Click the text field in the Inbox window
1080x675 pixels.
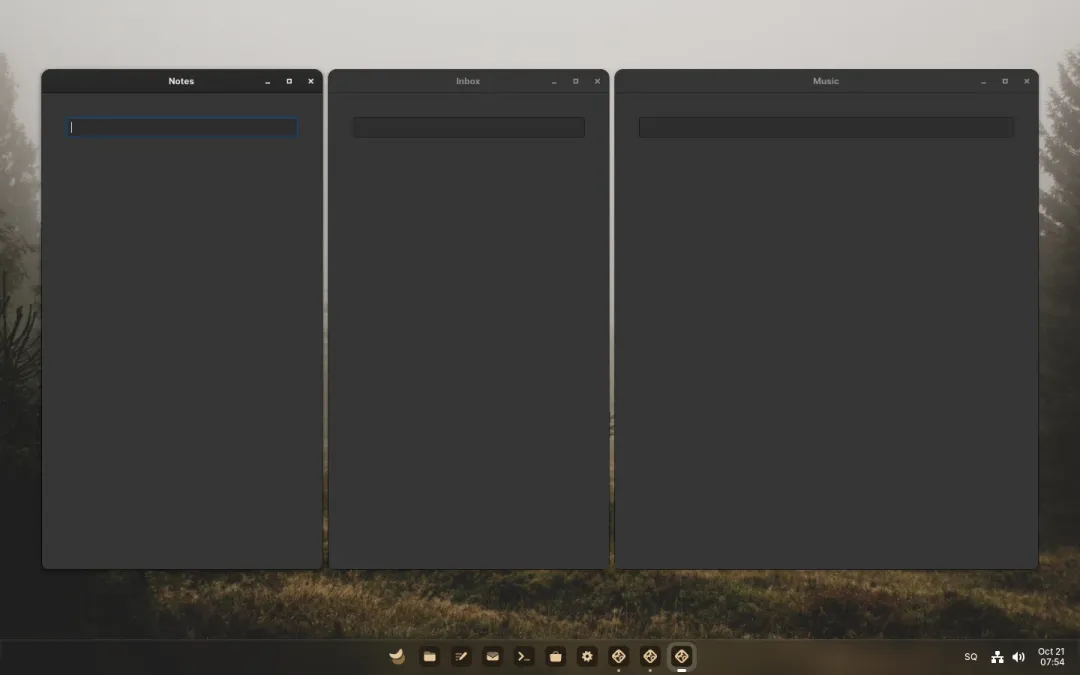[469, 127]
